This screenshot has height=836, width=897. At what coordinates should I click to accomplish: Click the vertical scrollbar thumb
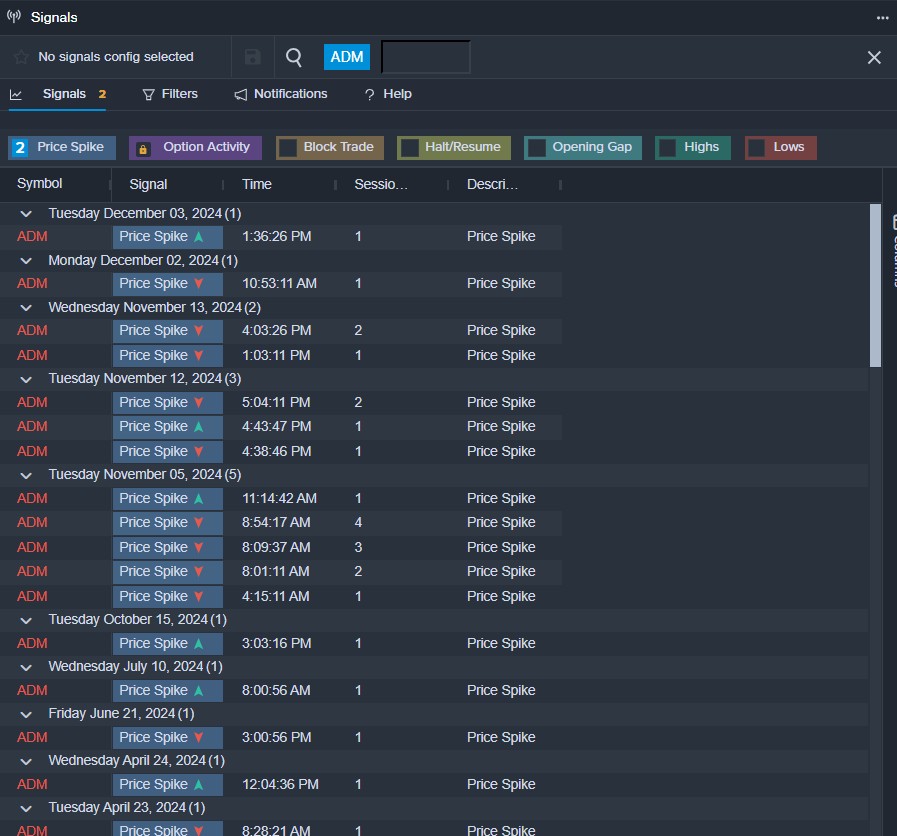pos(875,285)
